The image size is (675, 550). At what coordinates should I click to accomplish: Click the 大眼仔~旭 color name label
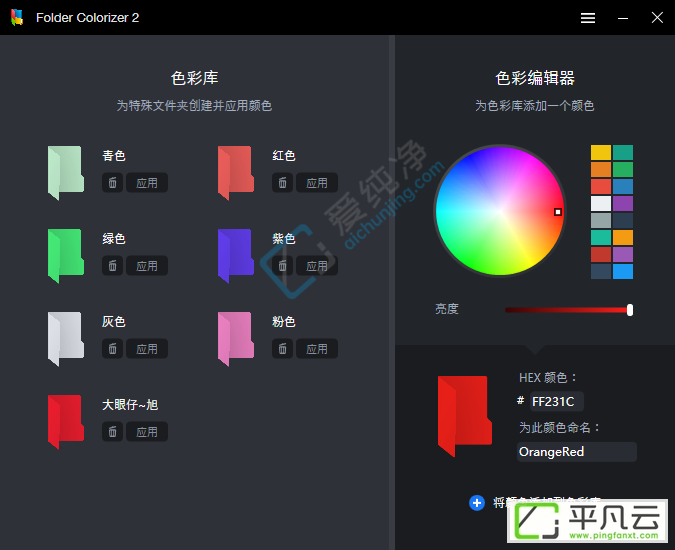coord(130,405)
